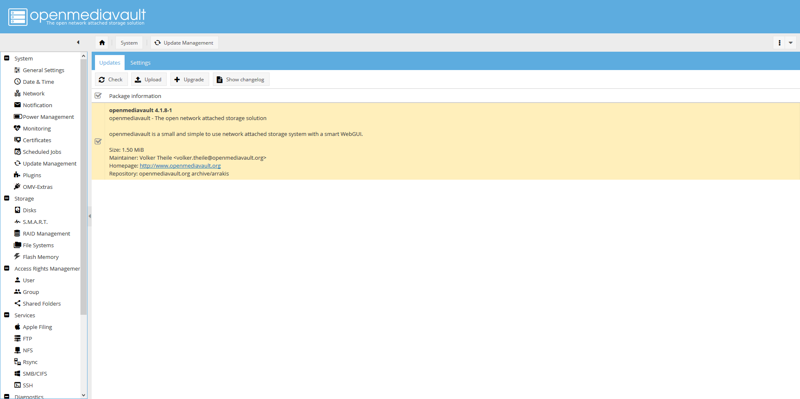
Task: Toggle select-all checkbox in Package information header
Action: tap(98, 96)
